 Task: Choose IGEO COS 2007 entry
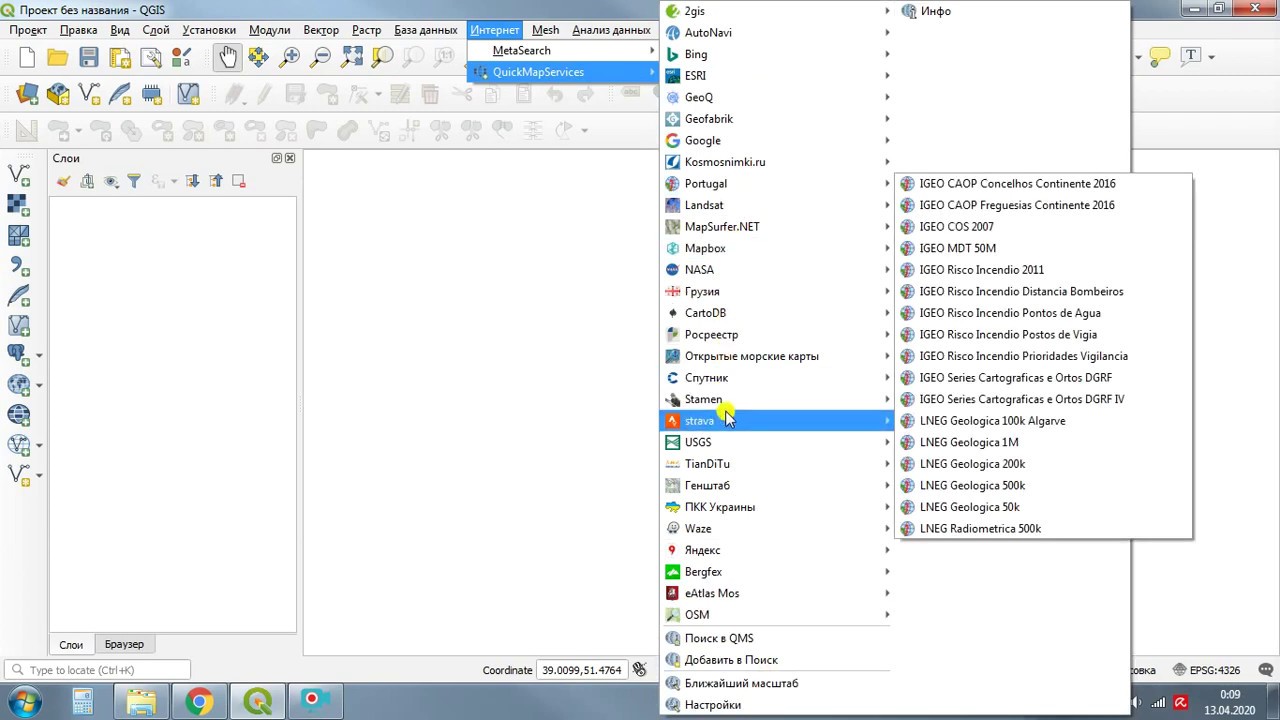[1043, 227]
